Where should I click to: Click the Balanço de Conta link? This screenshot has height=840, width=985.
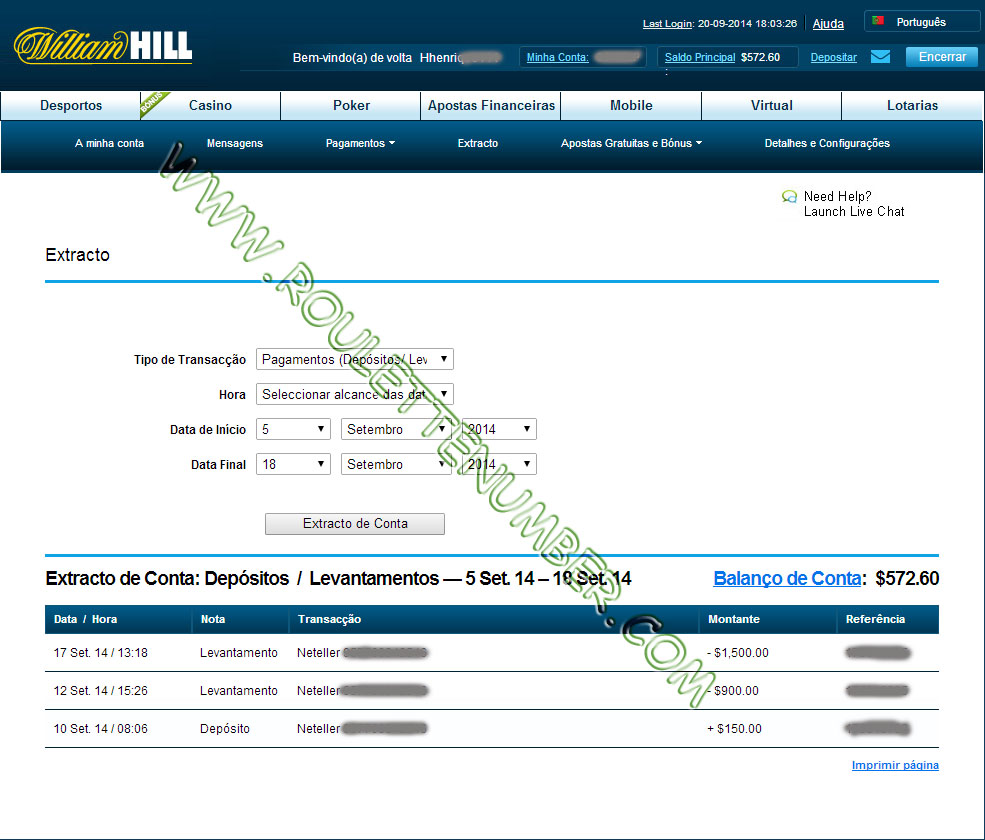787,578
